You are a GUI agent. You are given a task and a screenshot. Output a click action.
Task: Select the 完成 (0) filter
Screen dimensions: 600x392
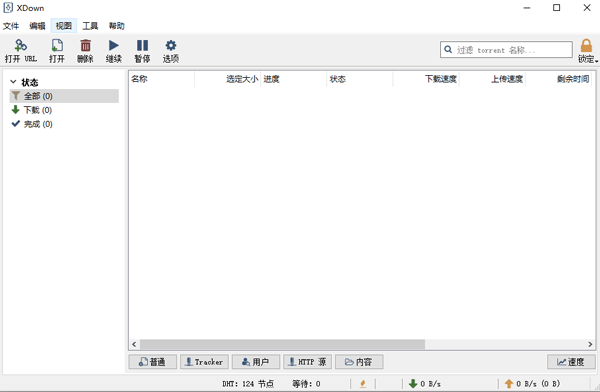38,124
